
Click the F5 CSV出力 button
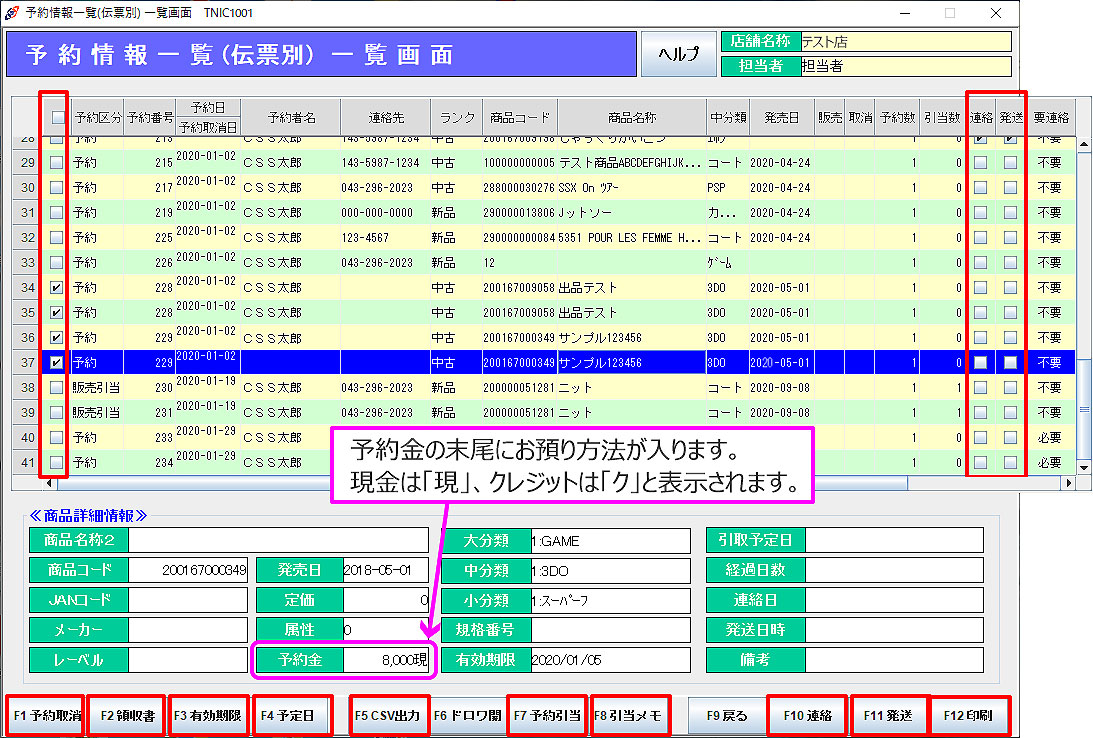[389, 716]
